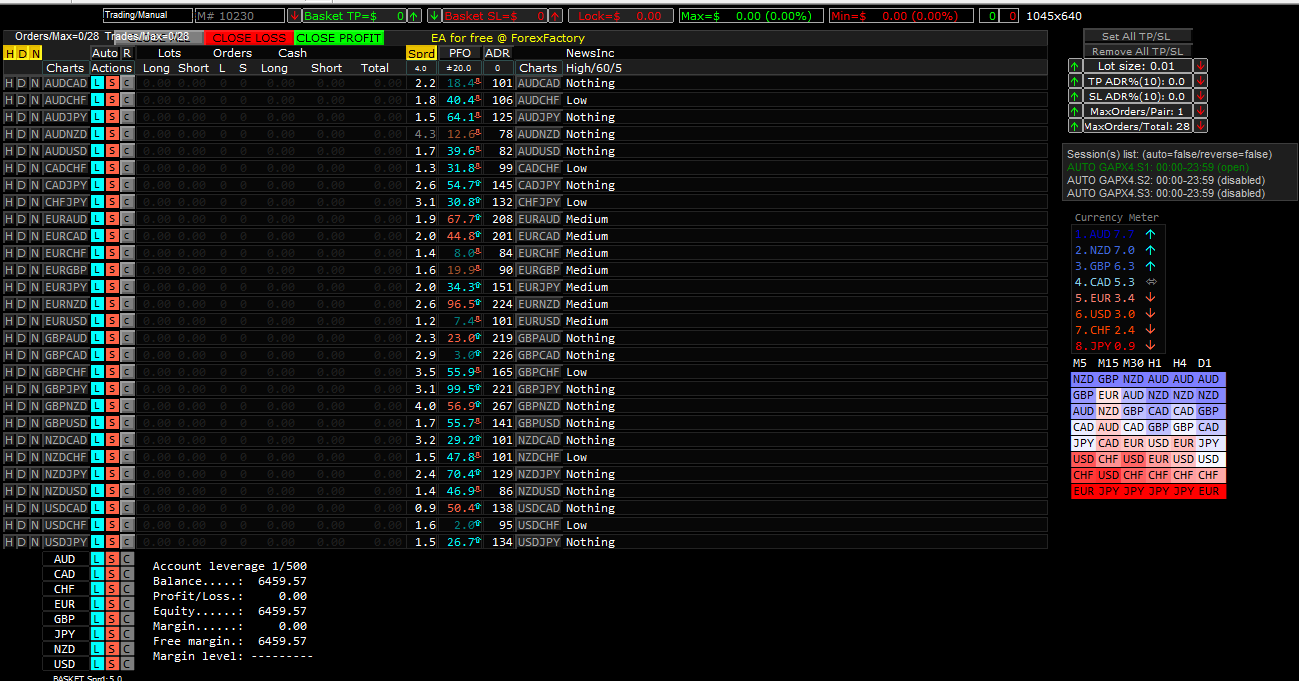
Task: Click the S button for NZDUSD
Action: [112, 491]
